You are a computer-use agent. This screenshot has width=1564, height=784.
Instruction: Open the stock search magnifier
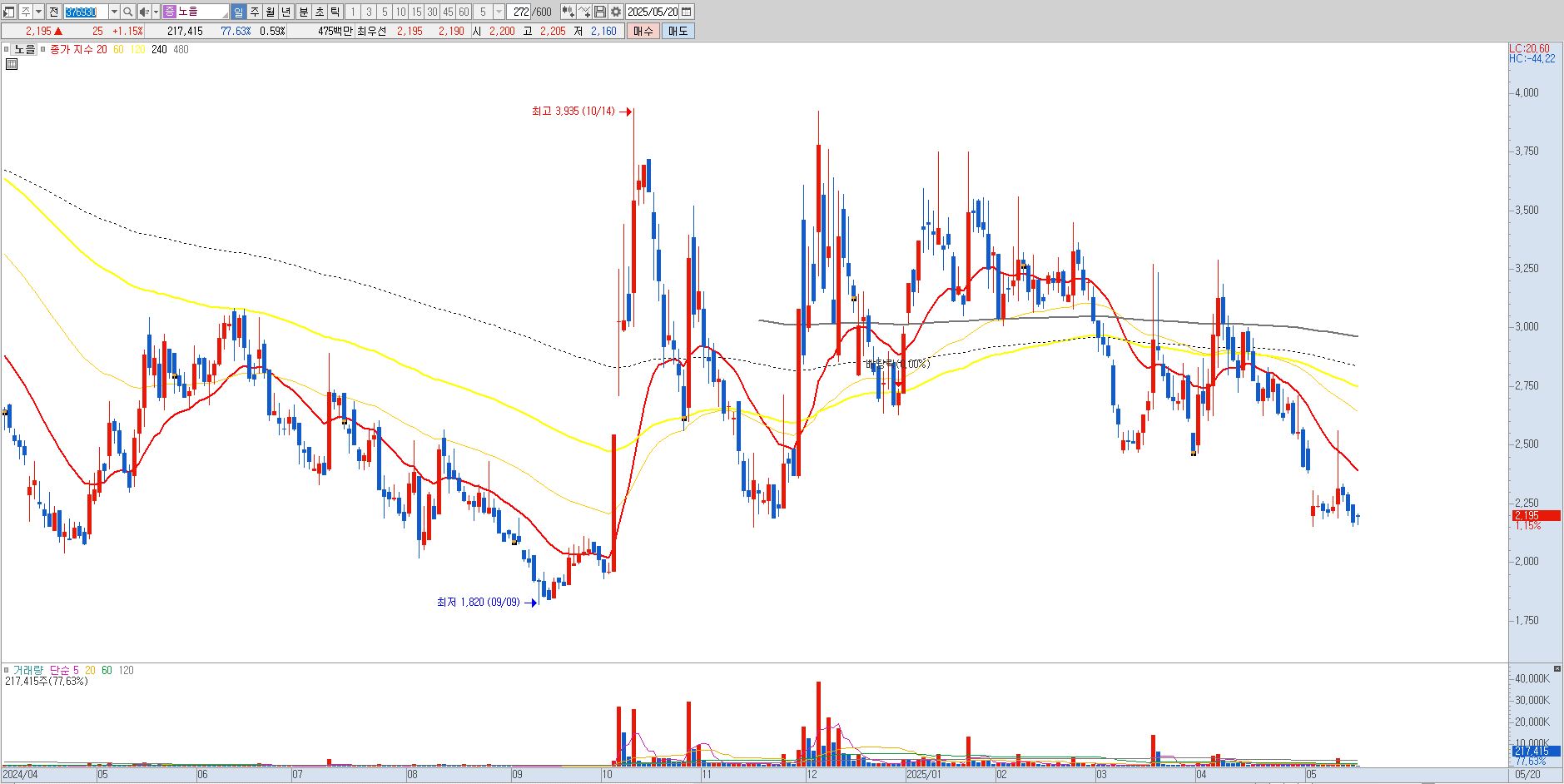(128, 12)
